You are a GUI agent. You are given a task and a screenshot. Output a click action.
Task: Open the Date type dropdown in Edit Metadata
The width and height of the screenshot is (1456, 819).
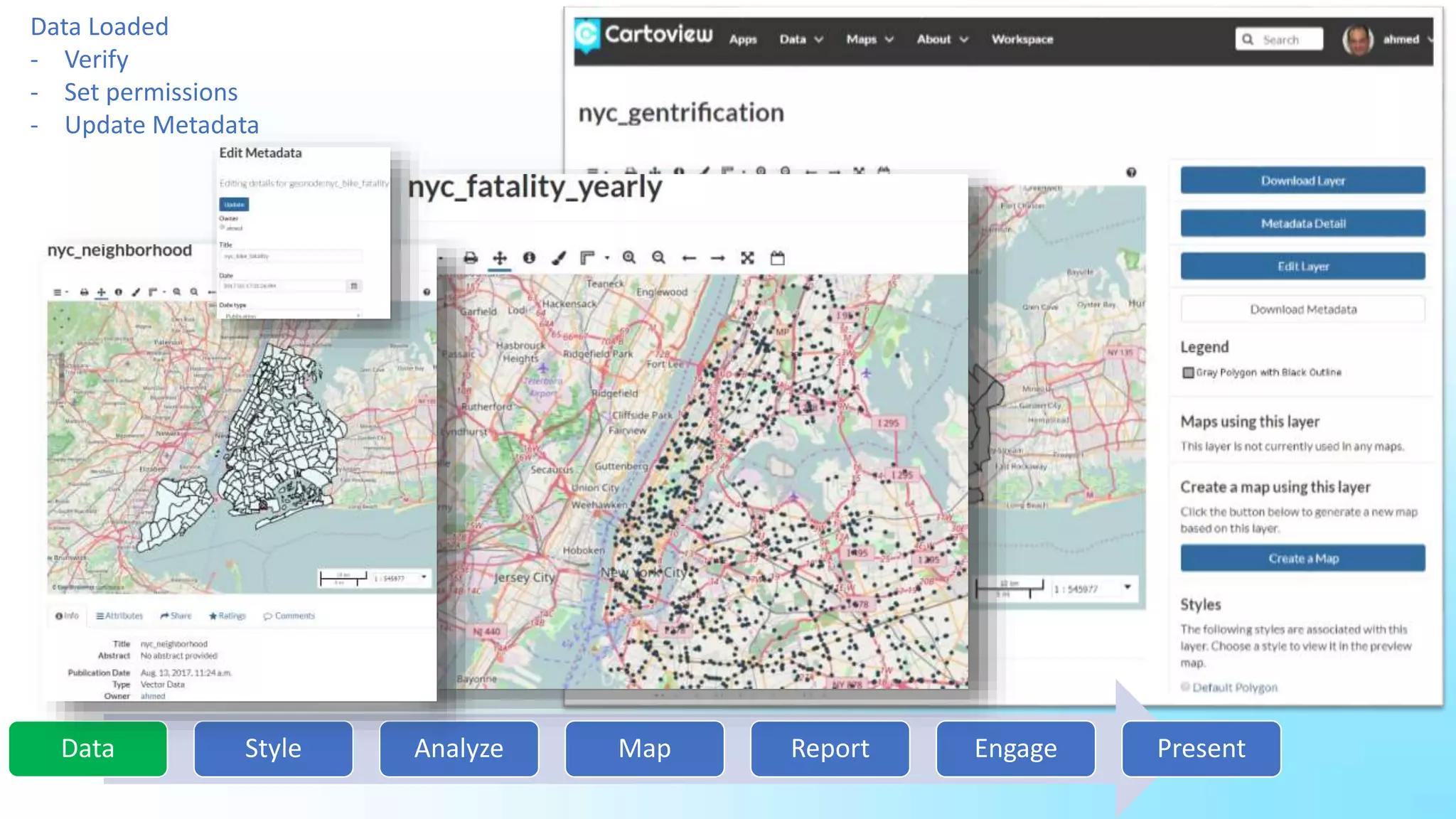coord(290,314)
